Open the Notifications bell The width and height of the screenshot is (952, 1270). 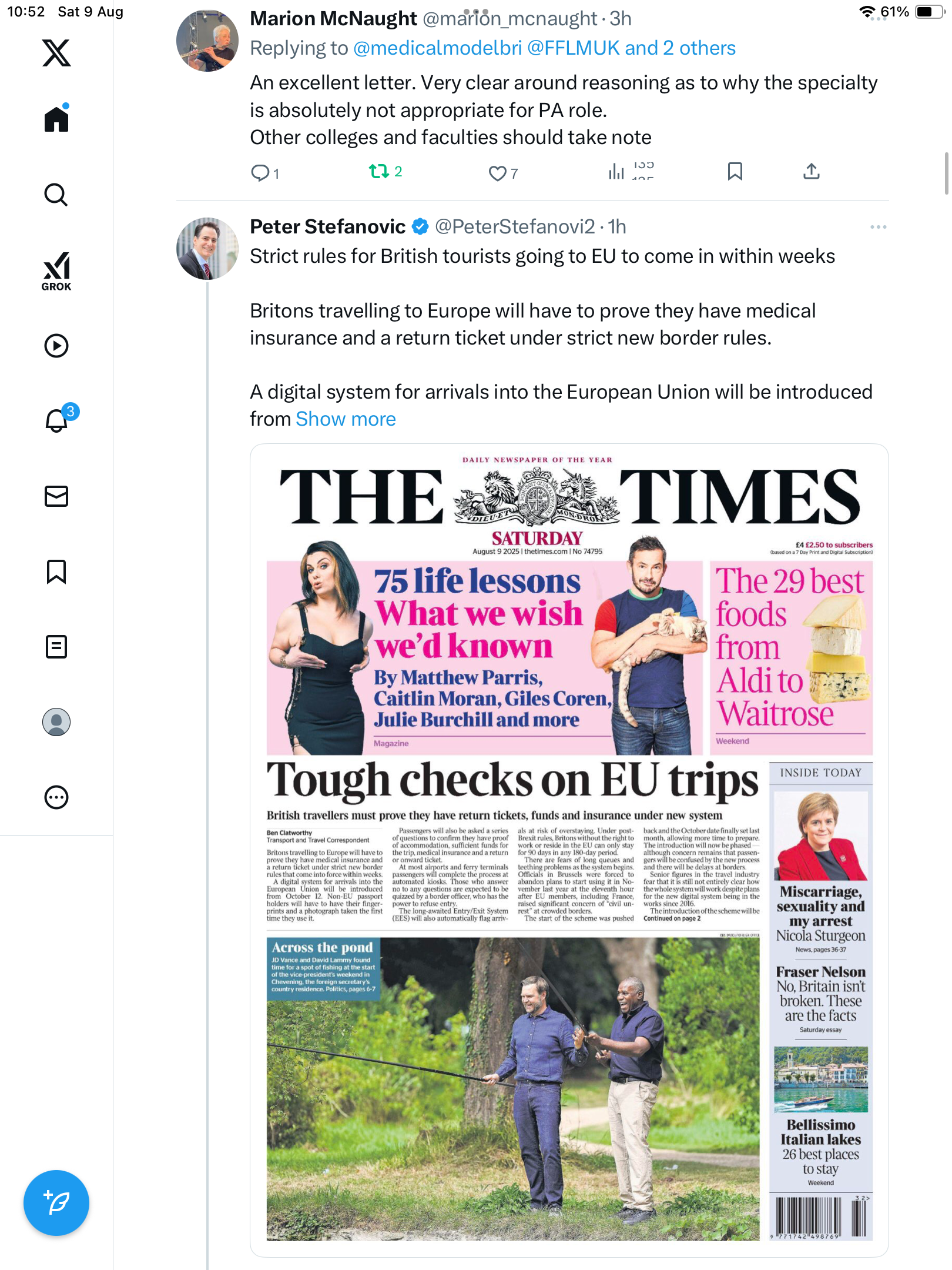(56, 420)
